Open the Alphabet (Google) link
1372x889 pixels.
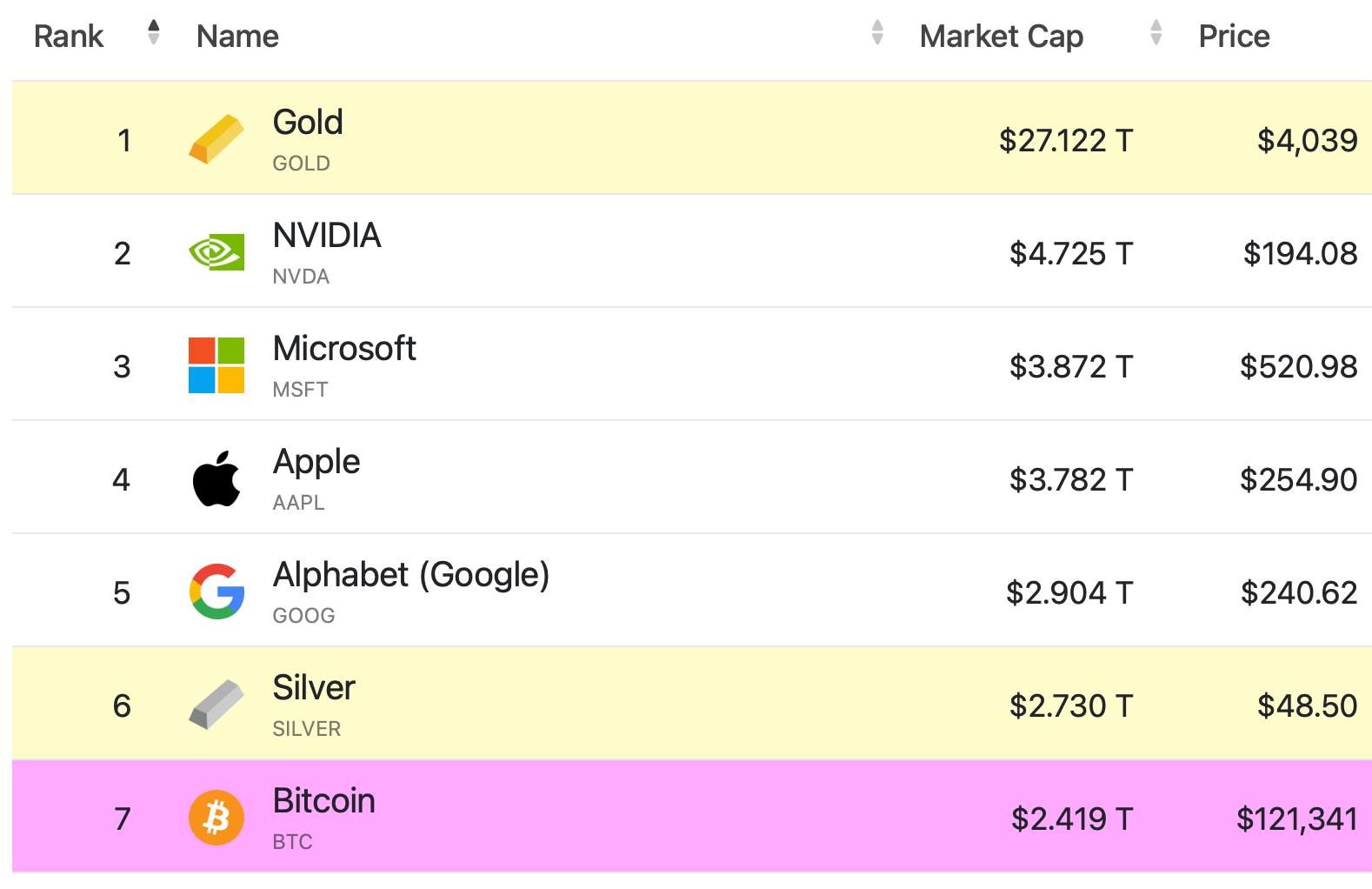[x=411, y=575]
